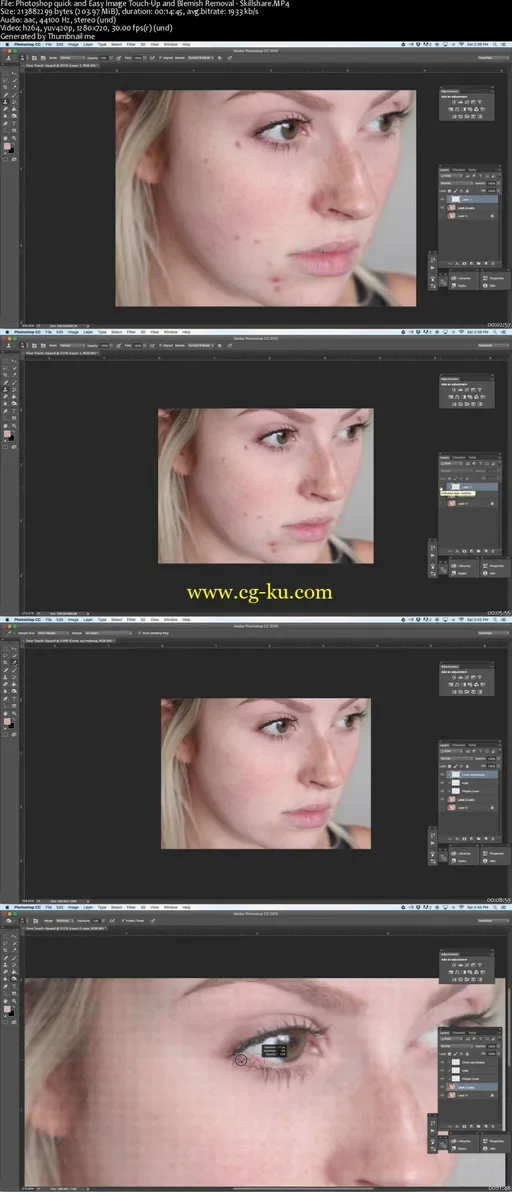512x1192 pixels.
Task: Open Select menu in 2:39 PM frame
Action: click(x=116, y=332)
